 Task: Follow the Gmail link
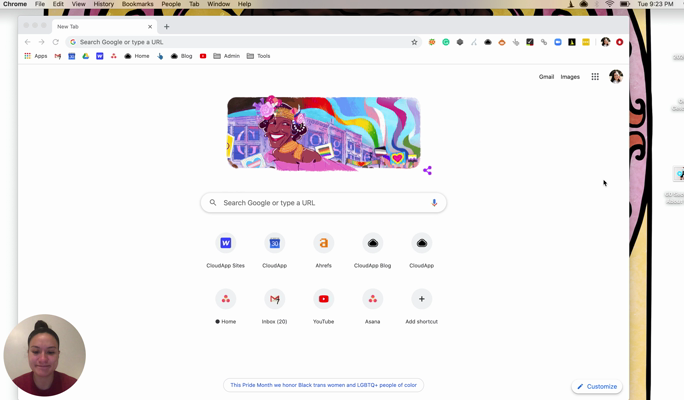pos(546,77)
